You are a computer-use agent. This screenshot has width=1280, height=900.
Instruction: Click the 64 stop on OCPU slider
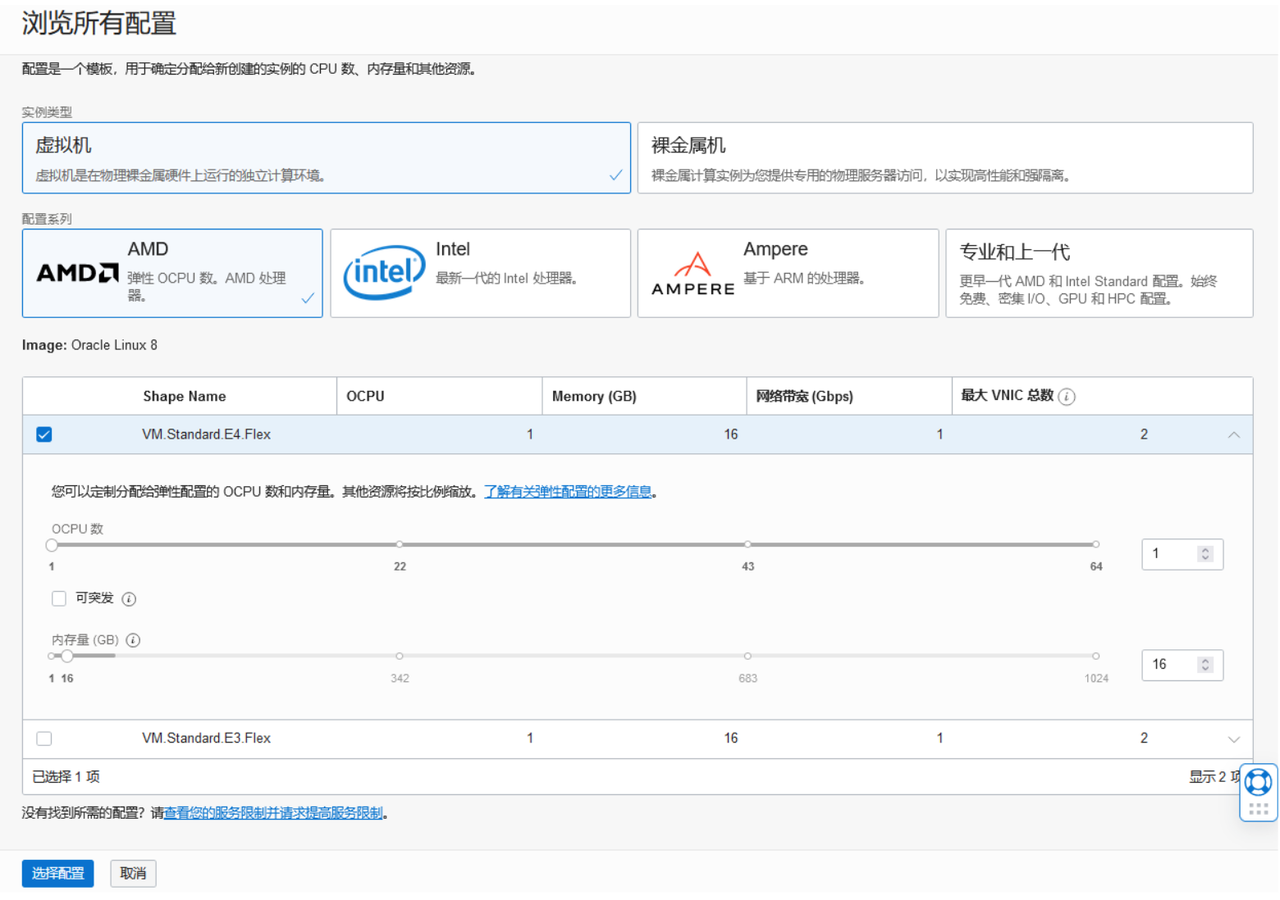pos(1096,545)
